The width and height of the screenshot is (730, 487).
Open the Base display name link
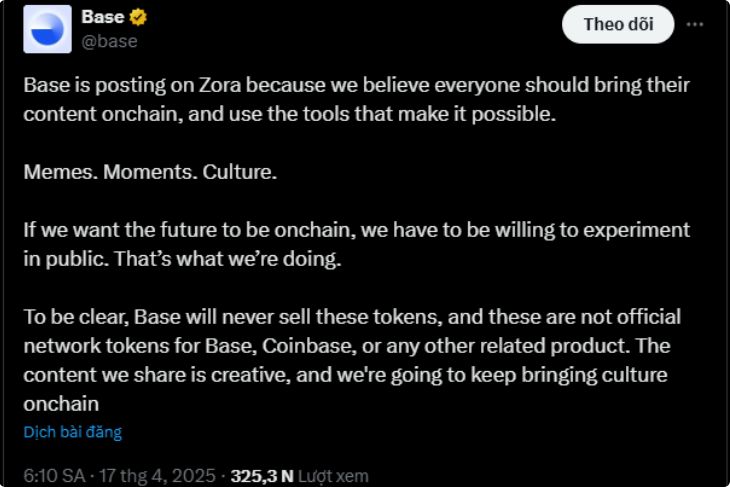[102, 18]
